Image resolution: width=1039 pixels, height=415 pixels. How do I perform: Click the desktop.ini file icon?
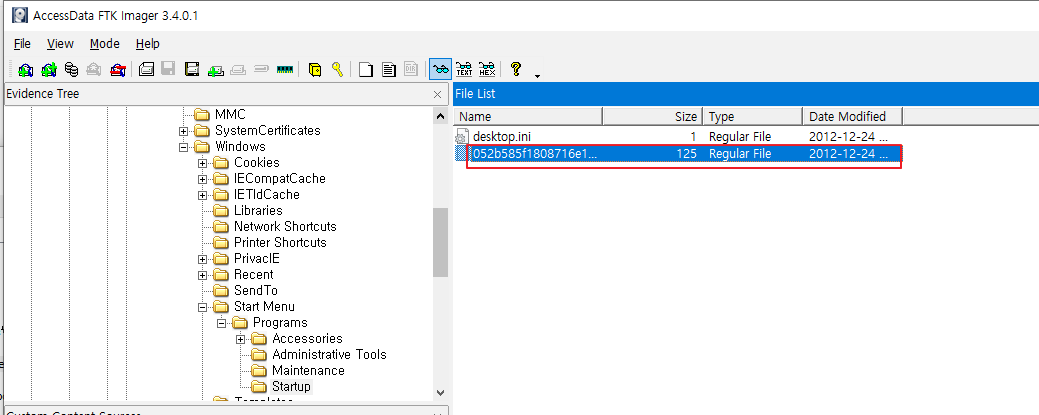tap(463, 137)
